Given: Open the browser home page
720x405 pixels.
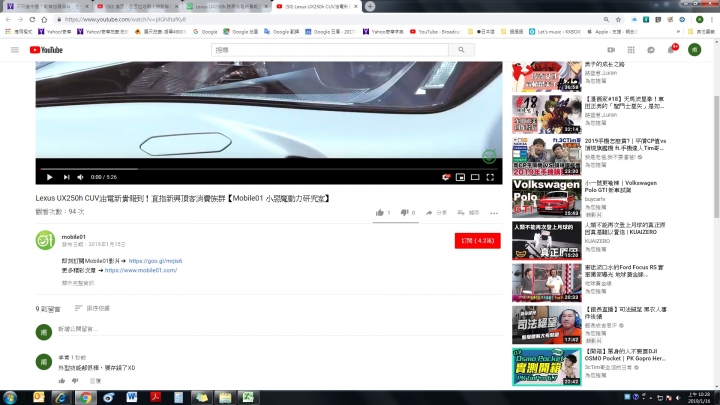Looking at the screenshot, I should click(44, 19).
